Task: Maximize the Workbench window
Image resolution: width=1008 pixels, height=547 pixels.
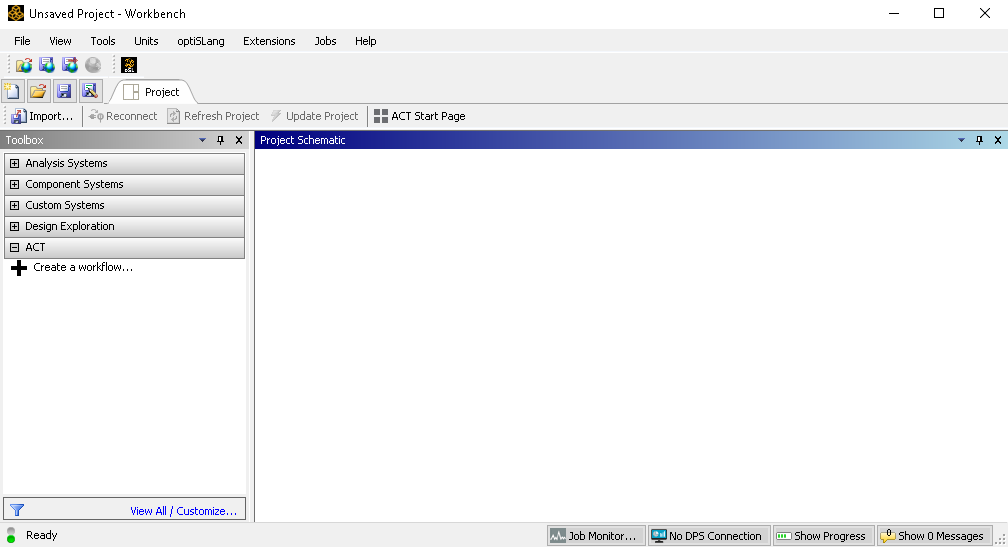Action: click(x=939, y=13)
